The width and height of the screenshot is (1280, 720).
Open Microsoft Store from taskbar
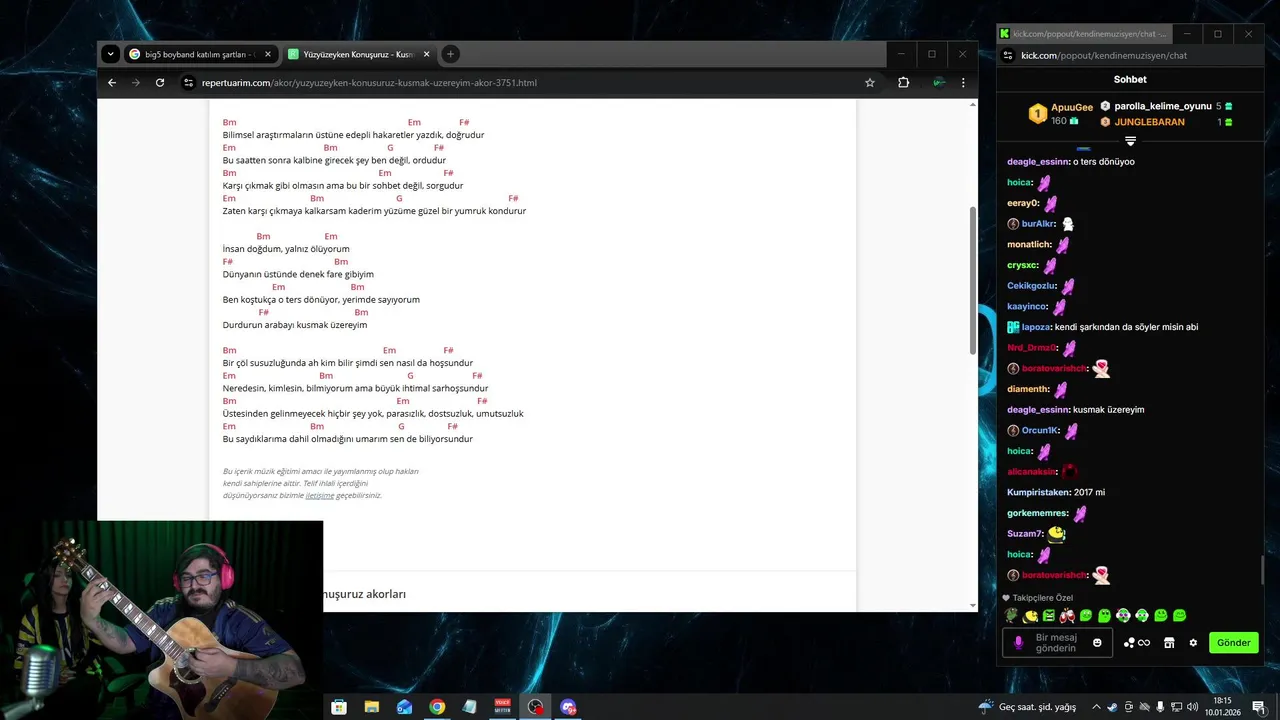click(x=339, y=707)
